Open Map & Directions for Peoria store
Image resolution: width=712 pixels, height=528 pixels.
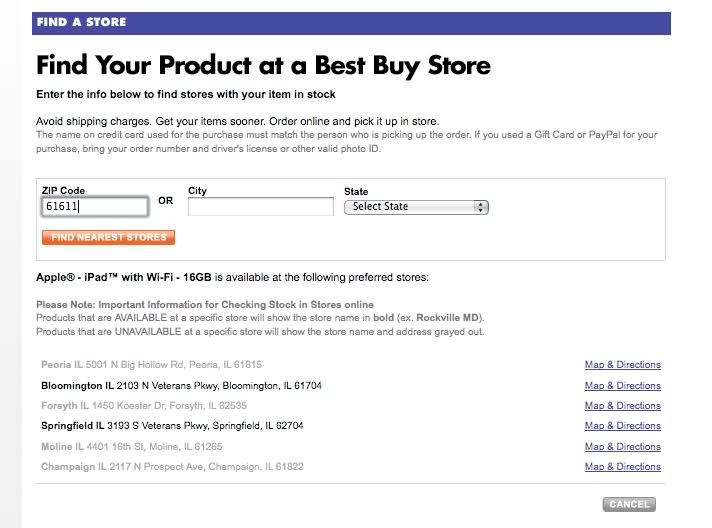622,365
